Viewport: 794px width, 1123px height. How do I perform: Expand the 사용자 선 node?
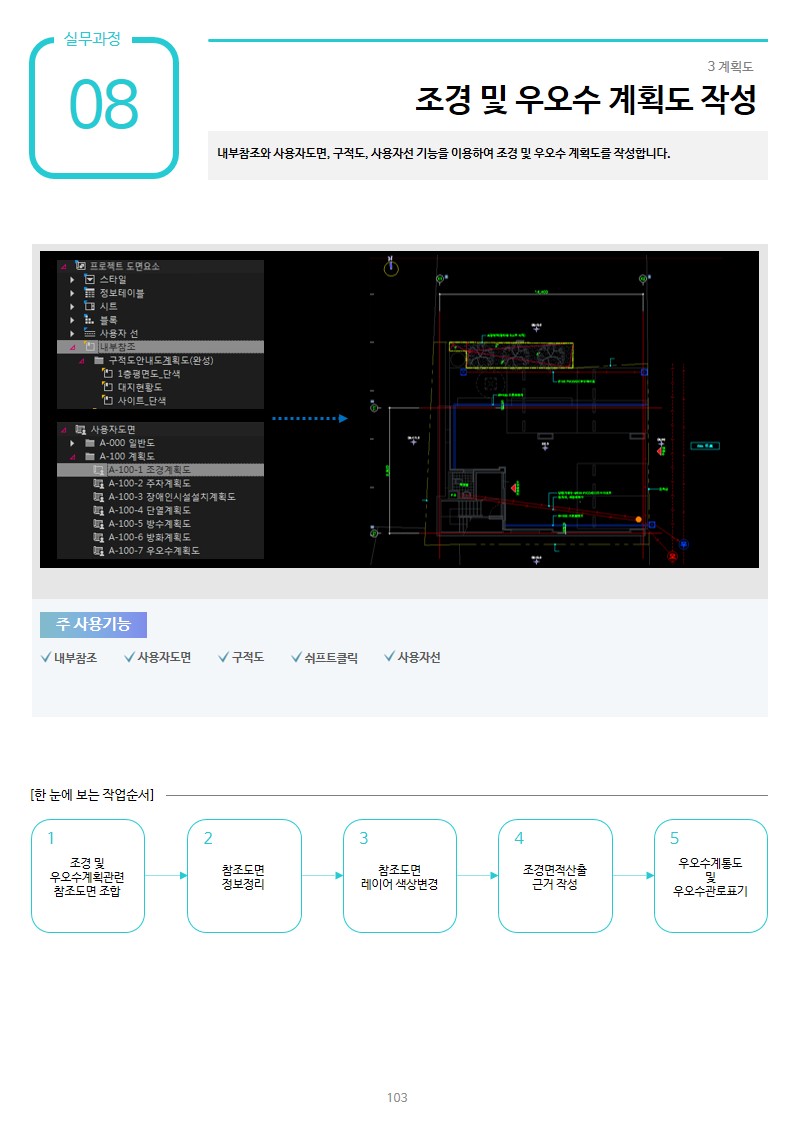coord(72,334)
